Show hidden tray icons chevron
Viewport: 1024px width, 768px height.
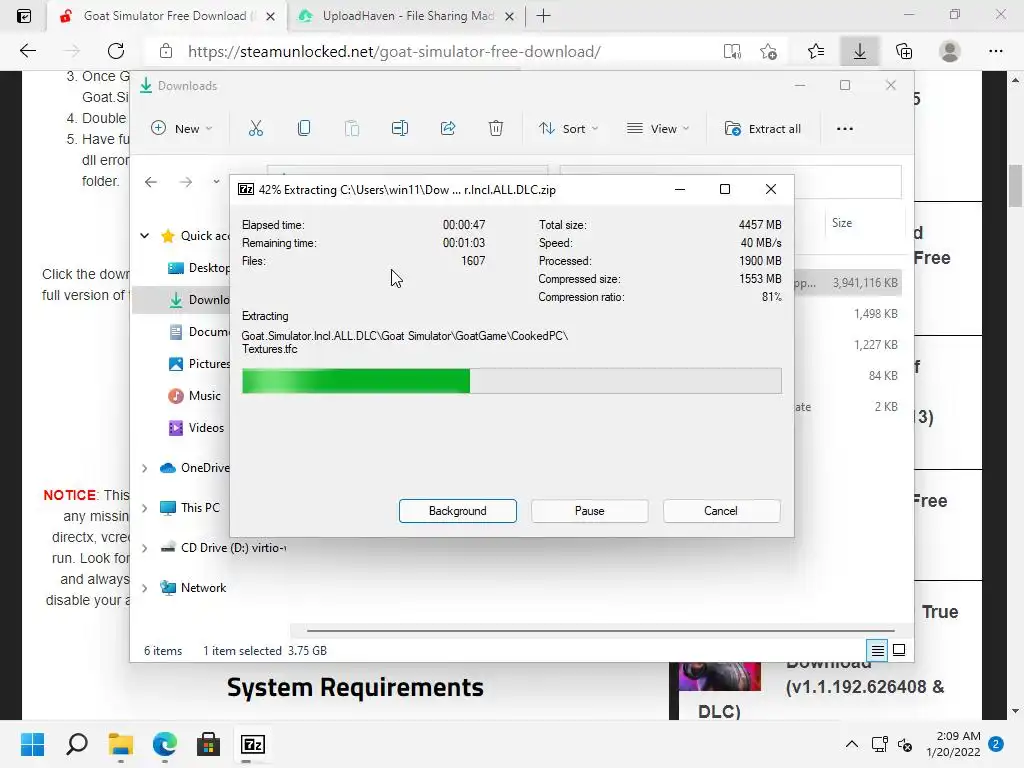(852, 744)
